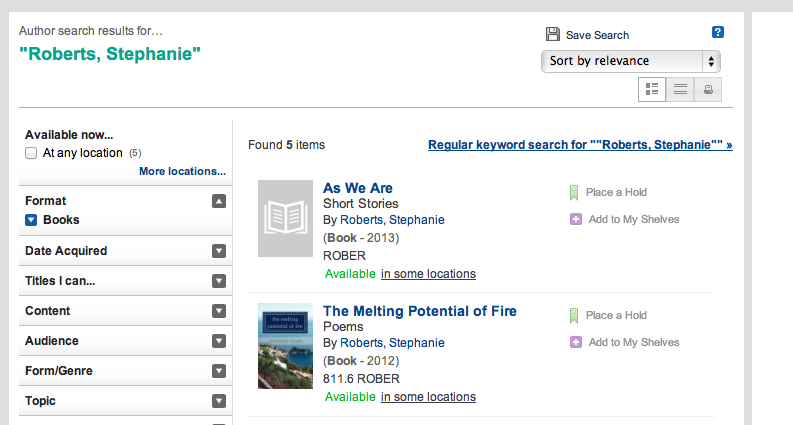Toggle the Books format filter checkbox
Viewport: 793px width, 425px height.
coord(31,220)
